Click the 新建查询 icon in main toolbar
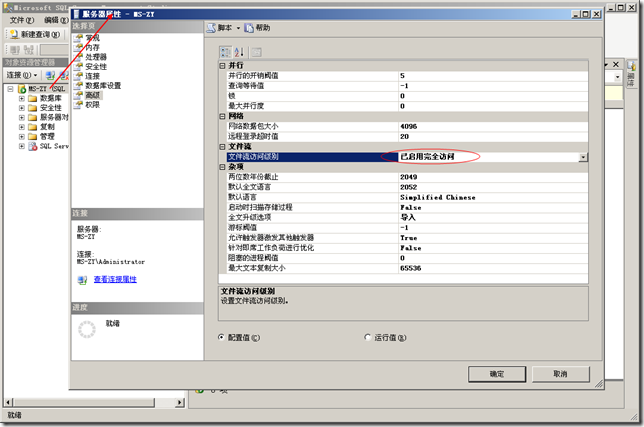This screenshot has width=644, height=427. pos(14,34)
